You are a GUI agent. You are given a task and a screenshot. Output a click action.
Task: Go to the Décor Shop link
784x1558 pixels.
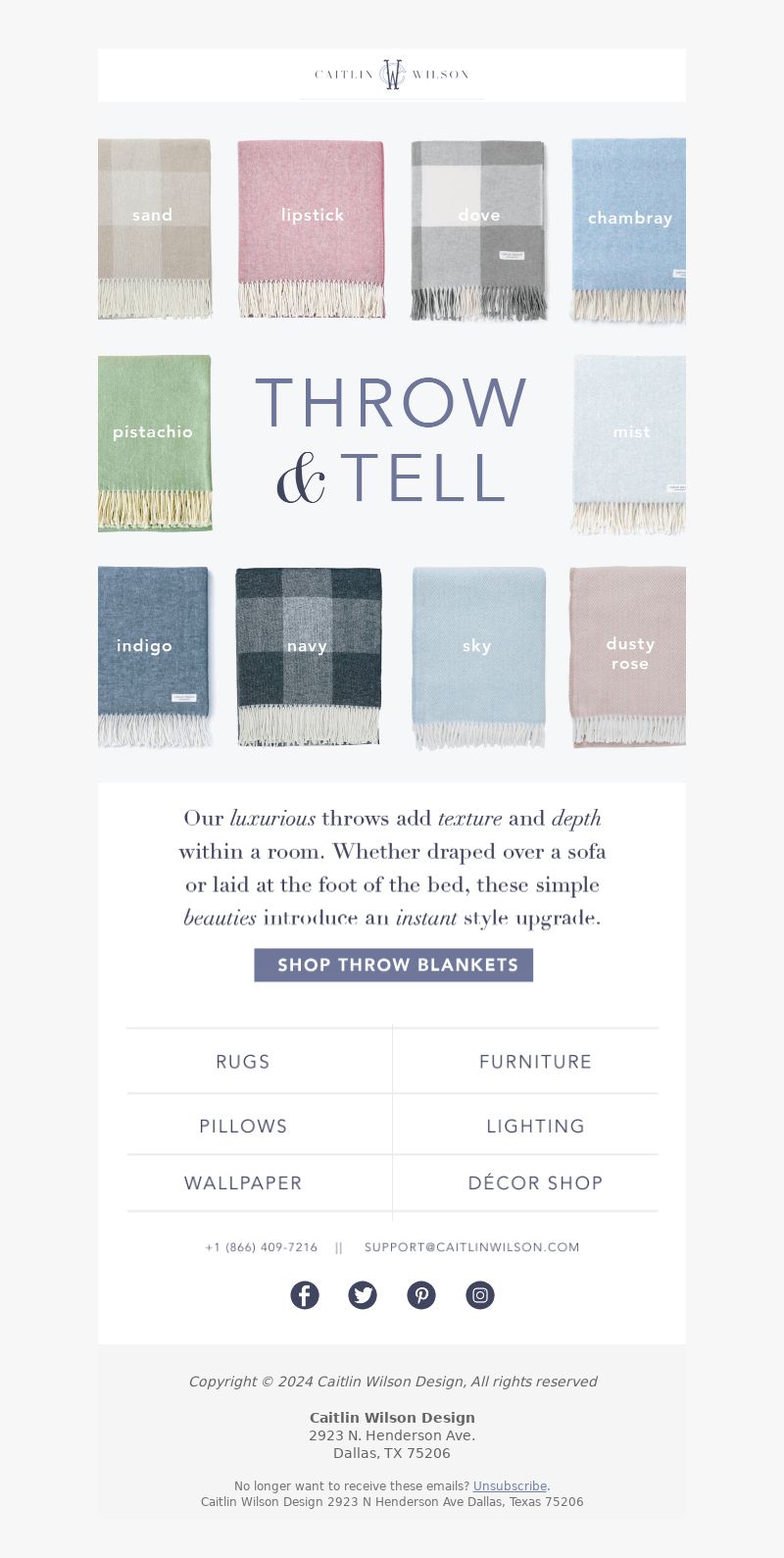pyautogui.click(x=535, y=1183)
